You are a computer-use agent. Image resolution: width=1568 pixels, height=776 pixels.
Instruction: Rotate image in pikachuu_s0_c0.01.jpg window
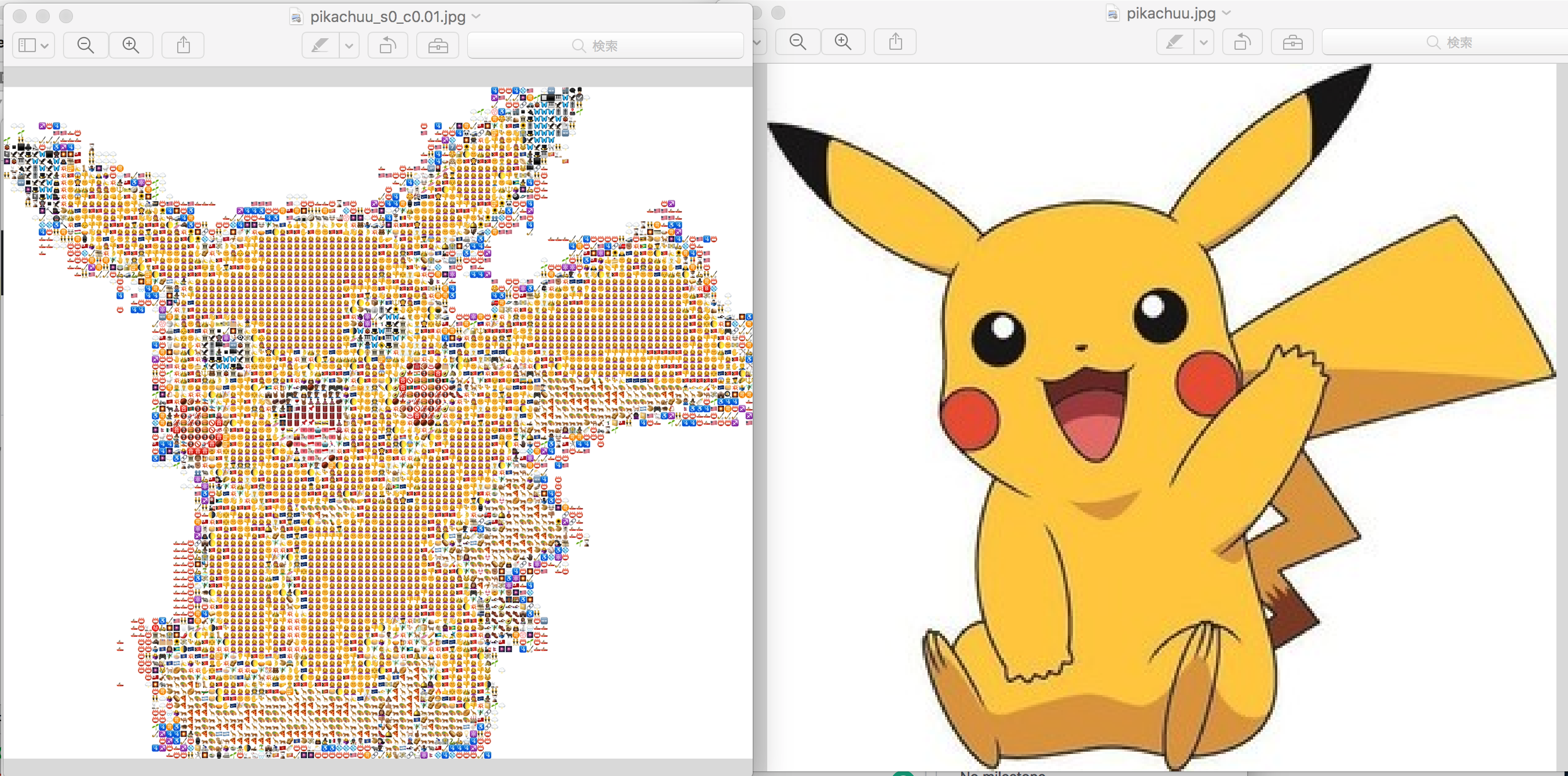[x=388, y=45]
